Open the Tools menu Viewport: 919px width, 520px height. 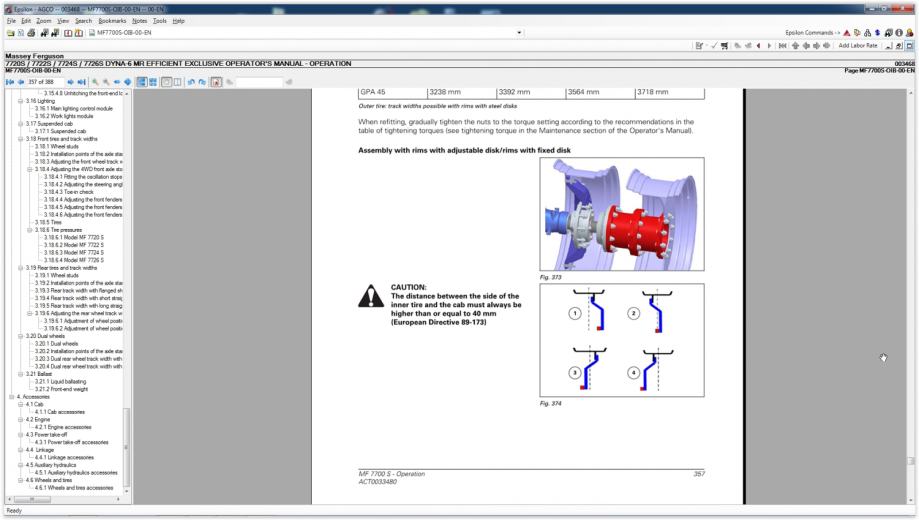160,21
